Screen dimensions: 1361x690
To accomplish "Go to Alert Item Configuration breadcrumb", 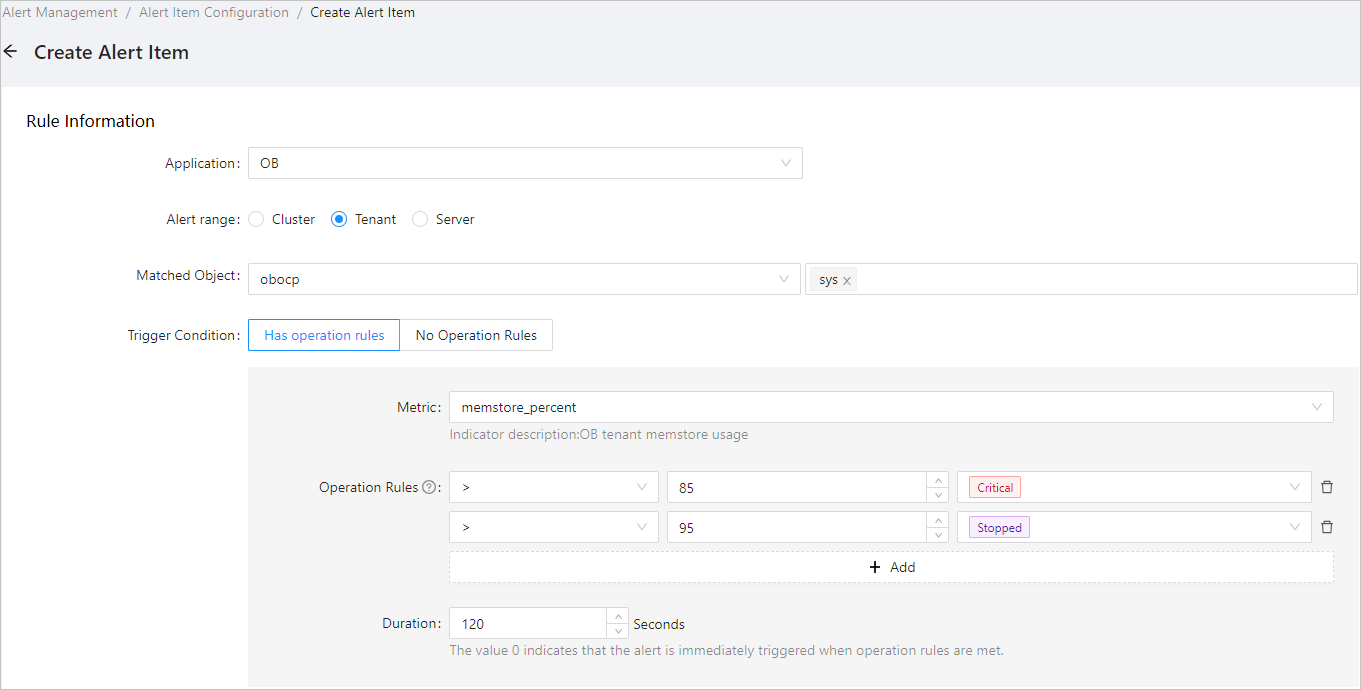I will (x=214, y=13).
